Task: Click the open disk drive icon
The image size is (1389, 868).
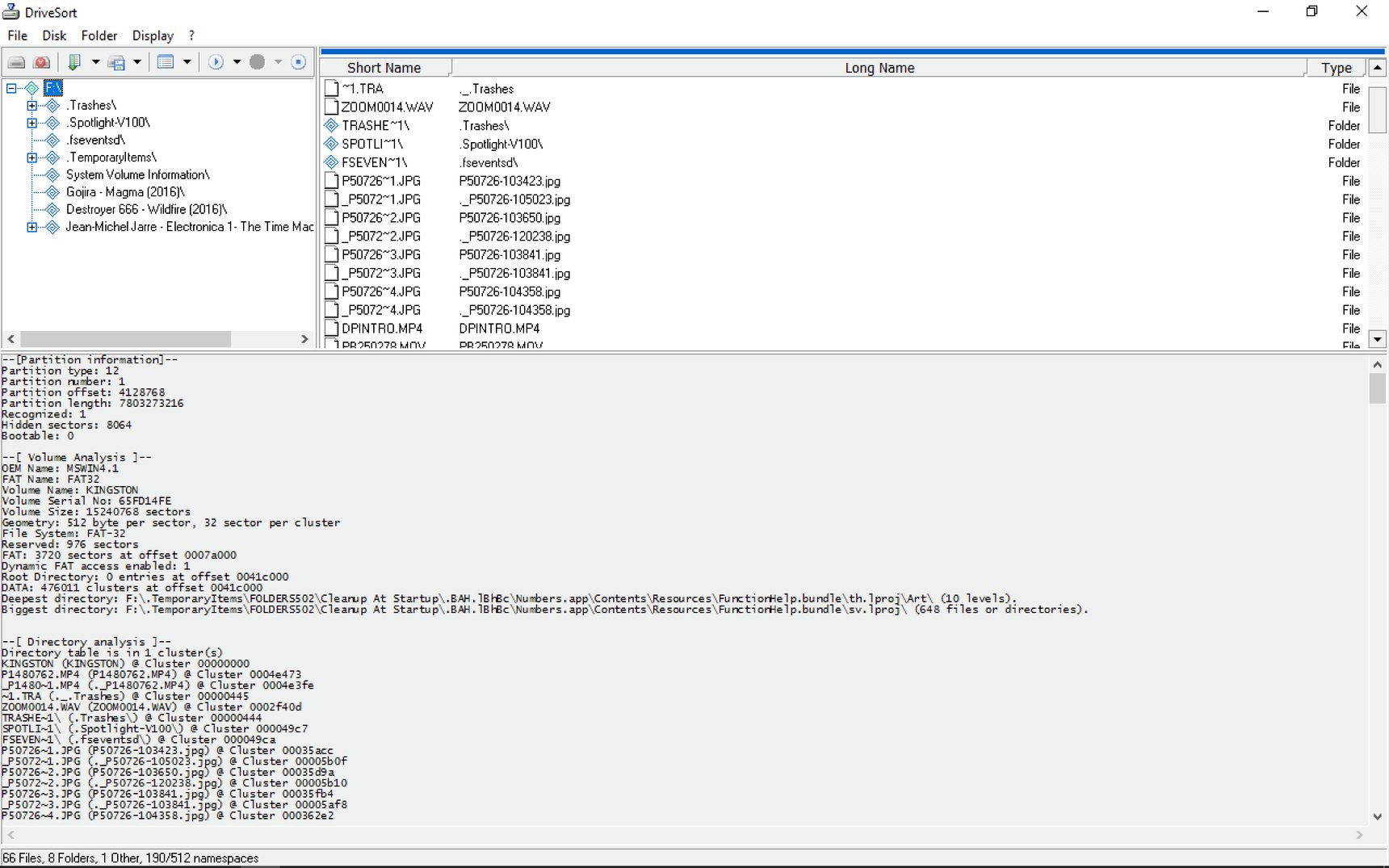Action: [16, 62]
